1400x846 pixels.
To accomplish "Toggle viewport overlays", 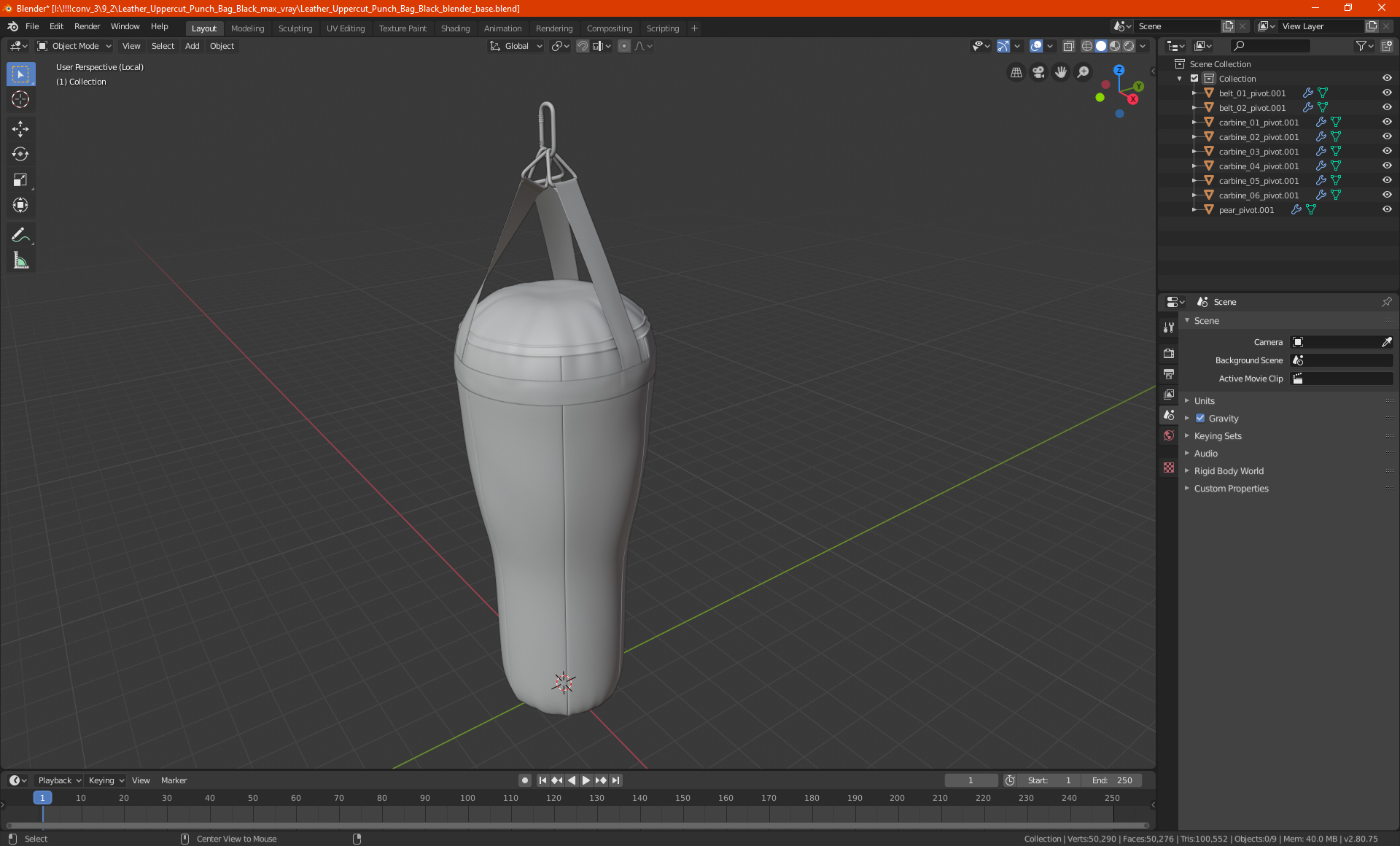I will coord(1036,46).
